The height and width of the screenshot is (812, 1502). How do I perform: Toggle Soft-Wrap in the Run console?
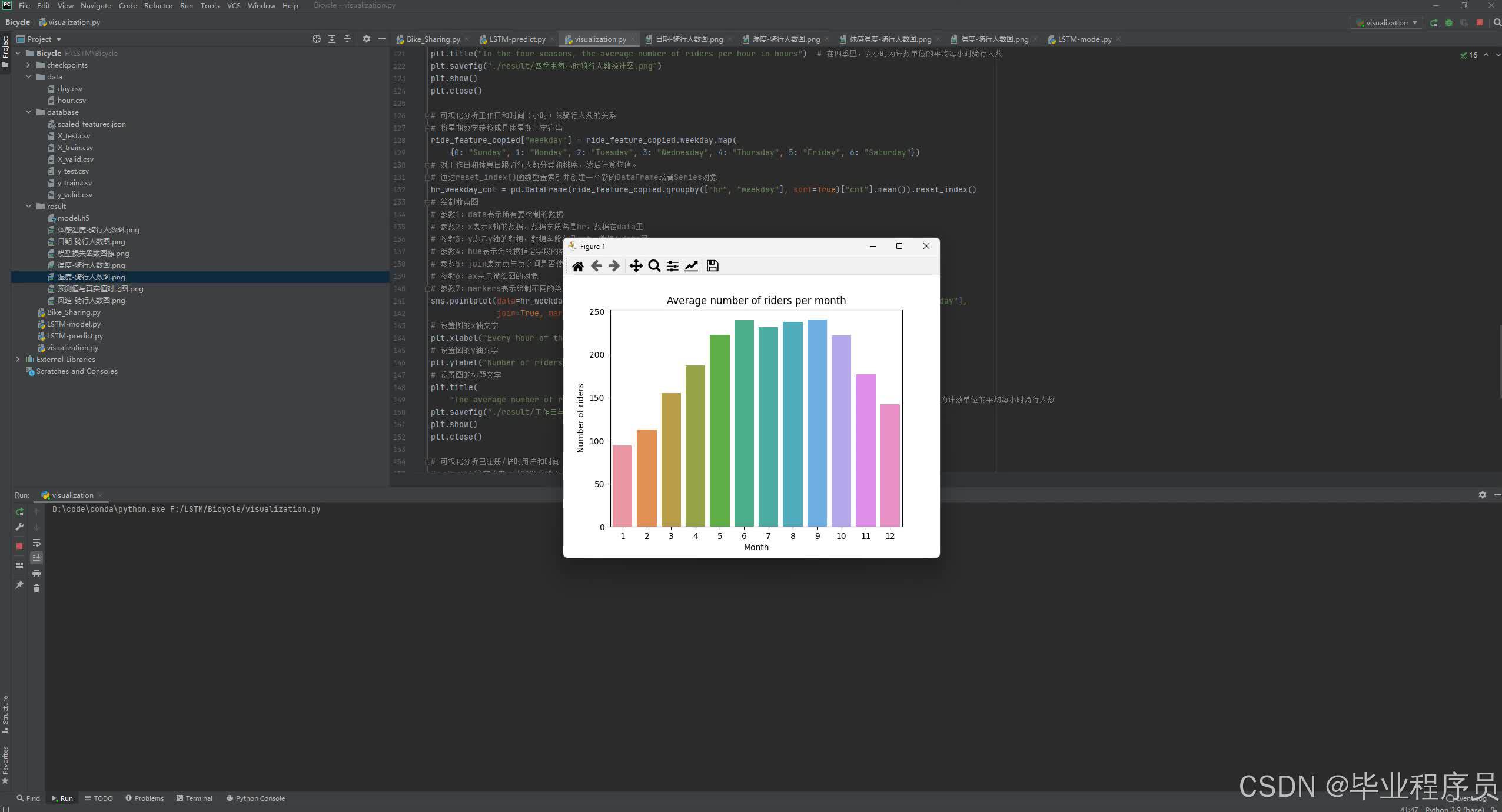pos(36,543)
